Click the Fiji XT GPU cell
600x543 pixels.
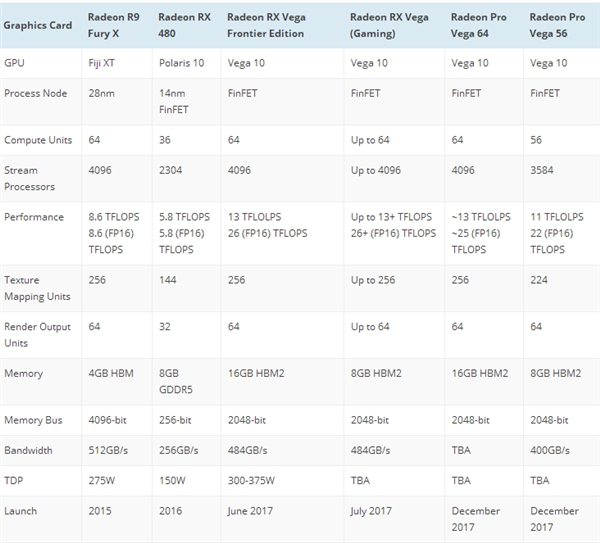105,63
